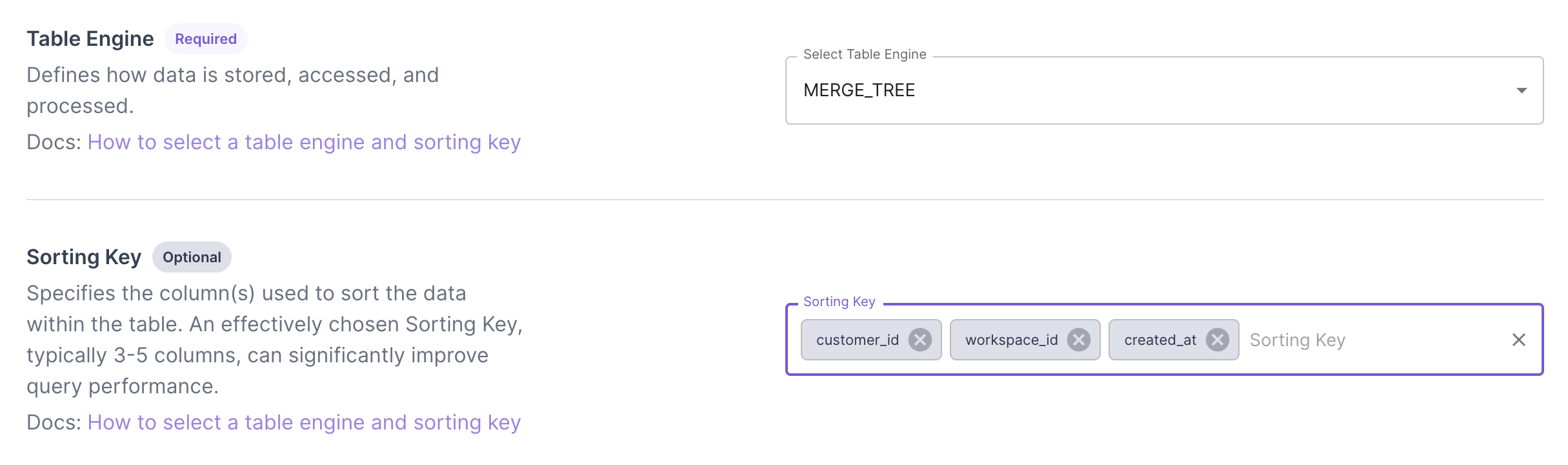This screenshot has width=1568, height=465.
Task: Click inside the Sorting Key input field
Action: point(1355,340)
